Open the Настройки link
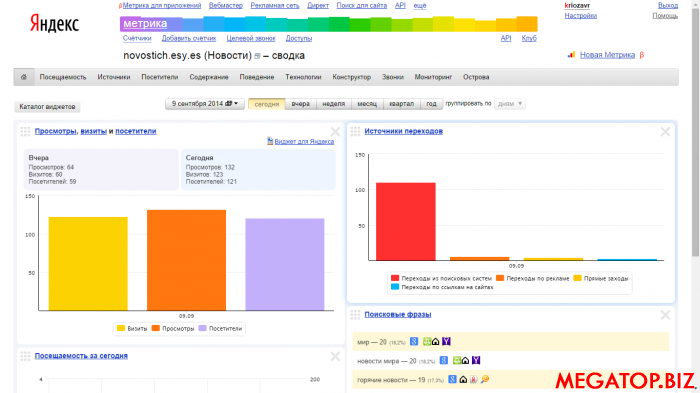 (x=580, y=16)
